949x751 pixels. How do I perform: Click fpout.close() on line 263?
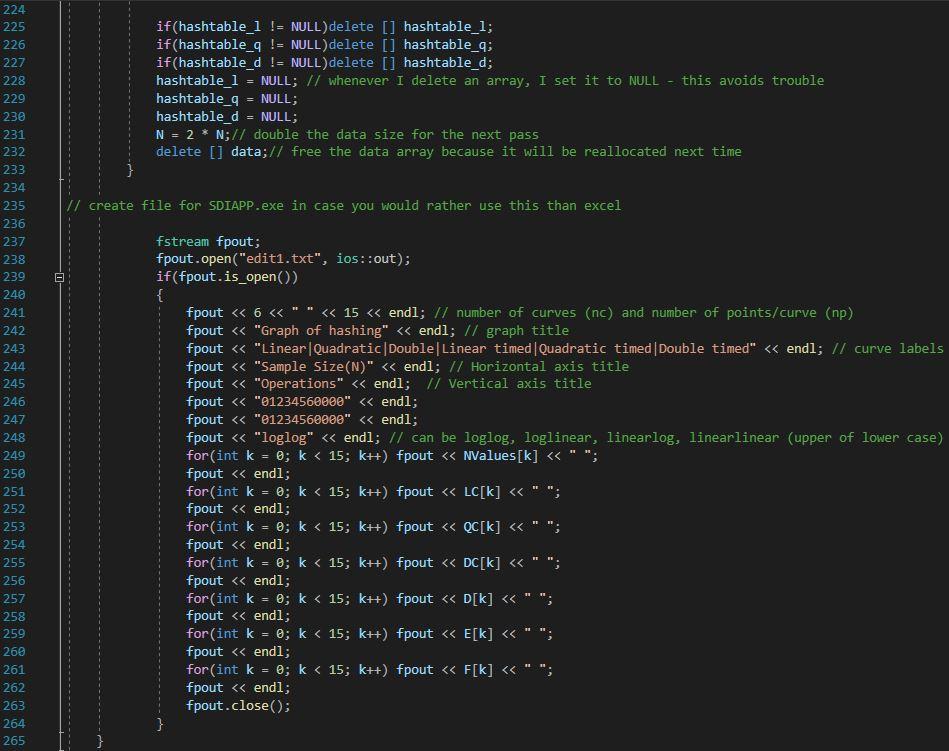click(236, 705)
